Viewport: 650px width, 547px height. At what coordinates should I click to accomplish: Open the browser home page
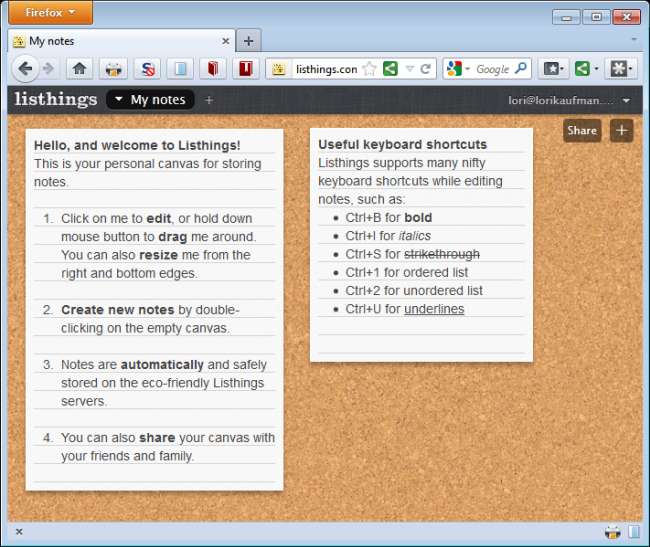80,68
